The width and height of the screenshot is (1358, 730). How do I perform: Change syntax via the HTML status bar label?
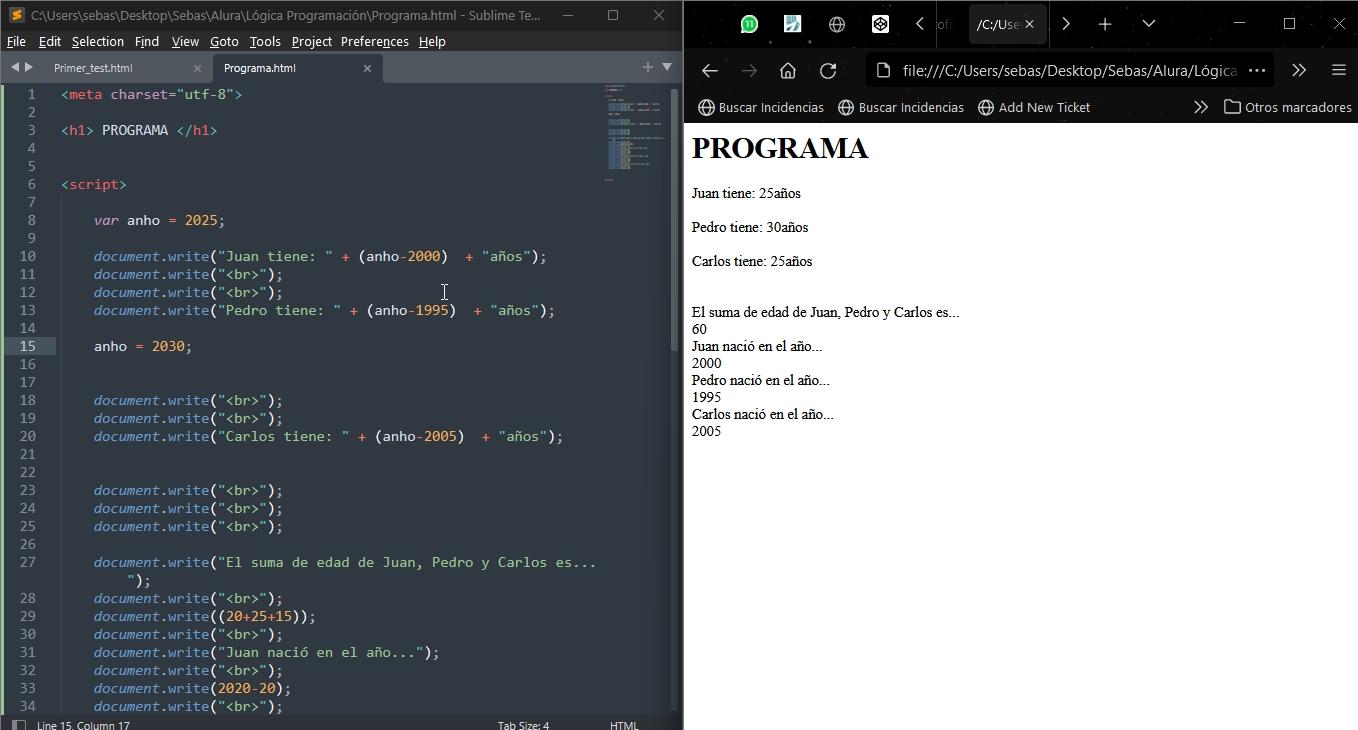tap(624, 725)
